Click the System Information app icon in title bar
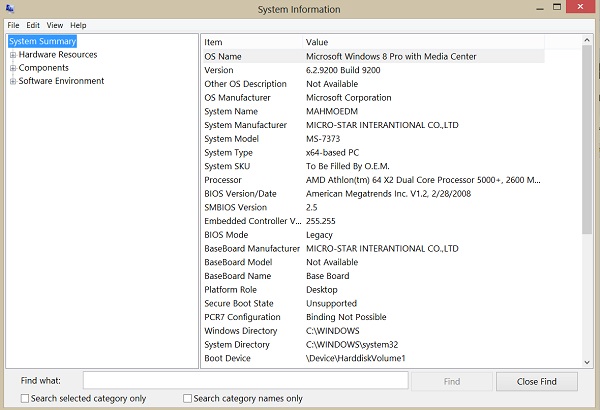600x410 pixels. (10, 8)
